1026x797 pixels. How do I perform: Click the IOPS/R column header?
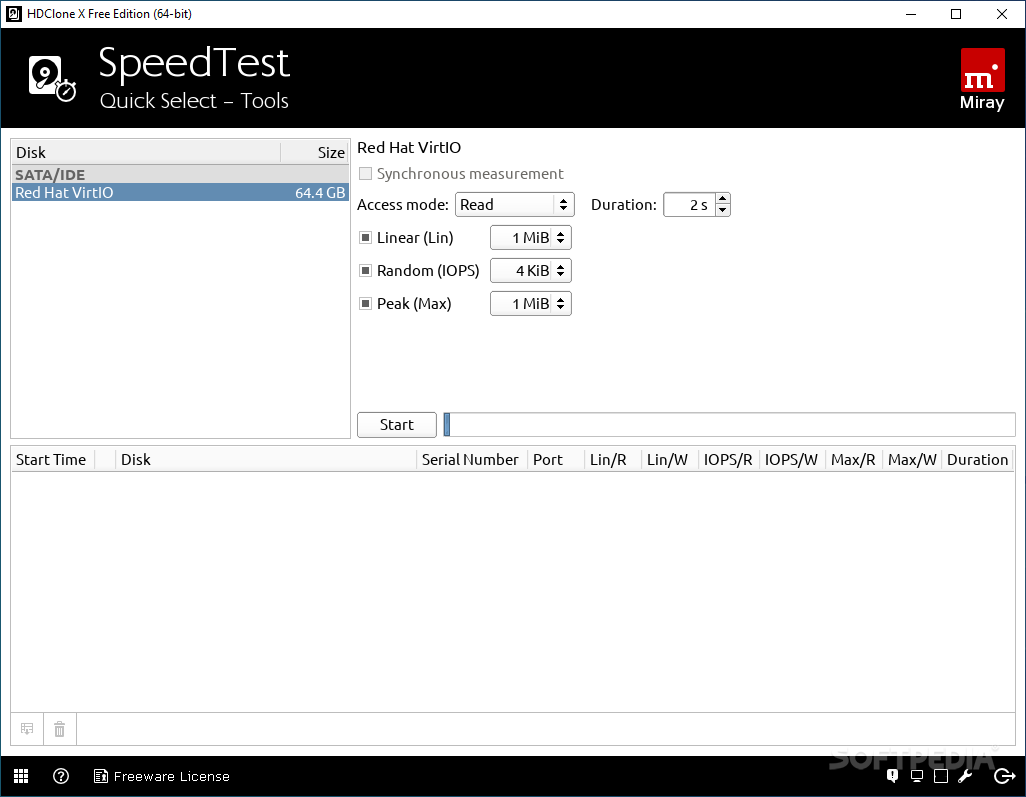click(x=728, y=459)
